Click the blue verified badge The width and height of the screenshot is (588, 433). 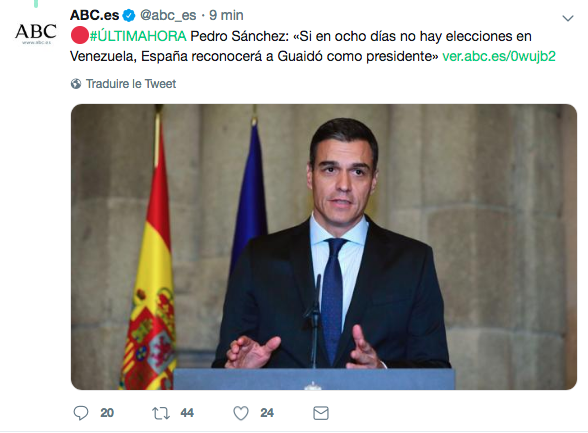pos(129,15)
